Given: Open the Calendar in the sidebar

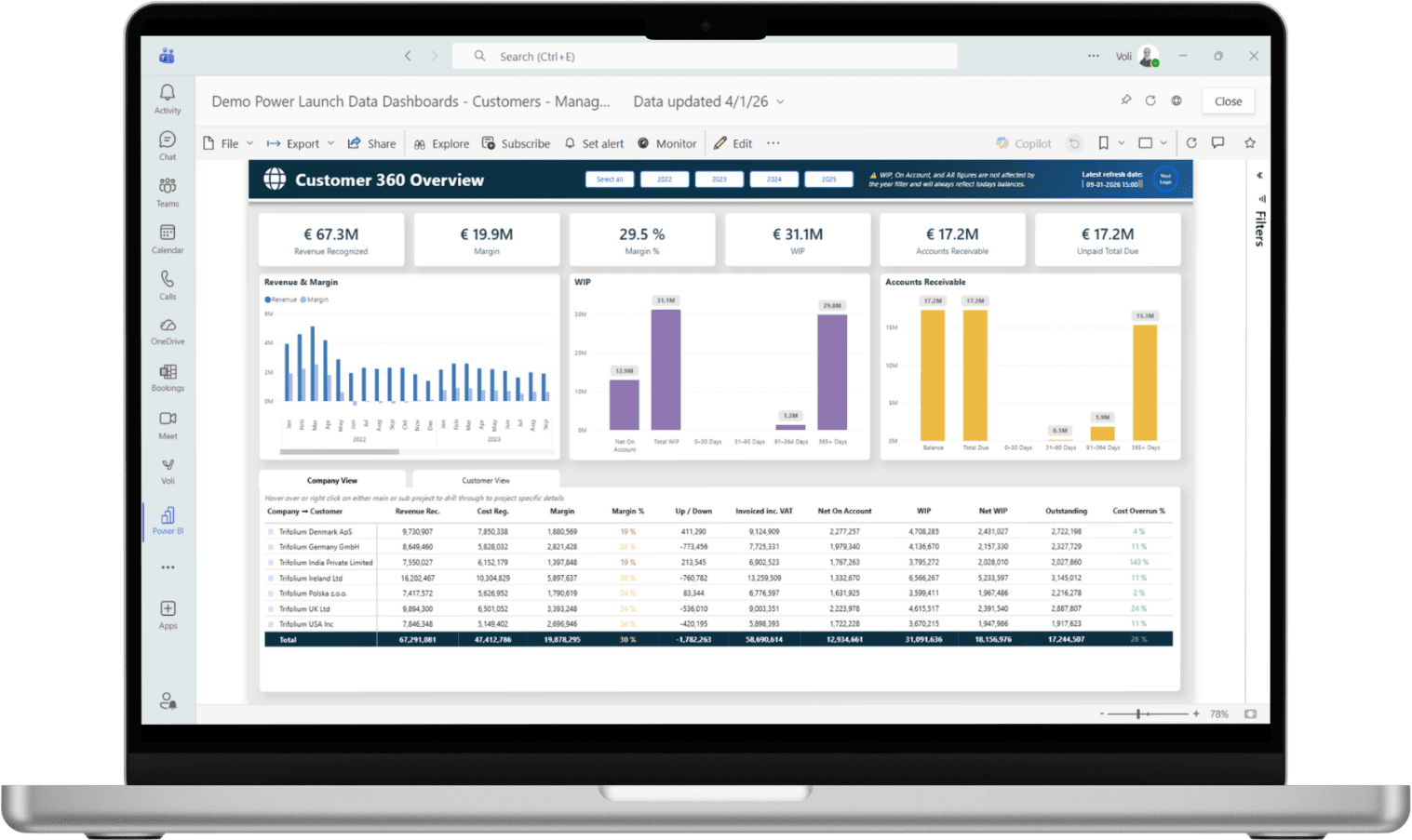Looking at the screenshot, I should point(168,237).
